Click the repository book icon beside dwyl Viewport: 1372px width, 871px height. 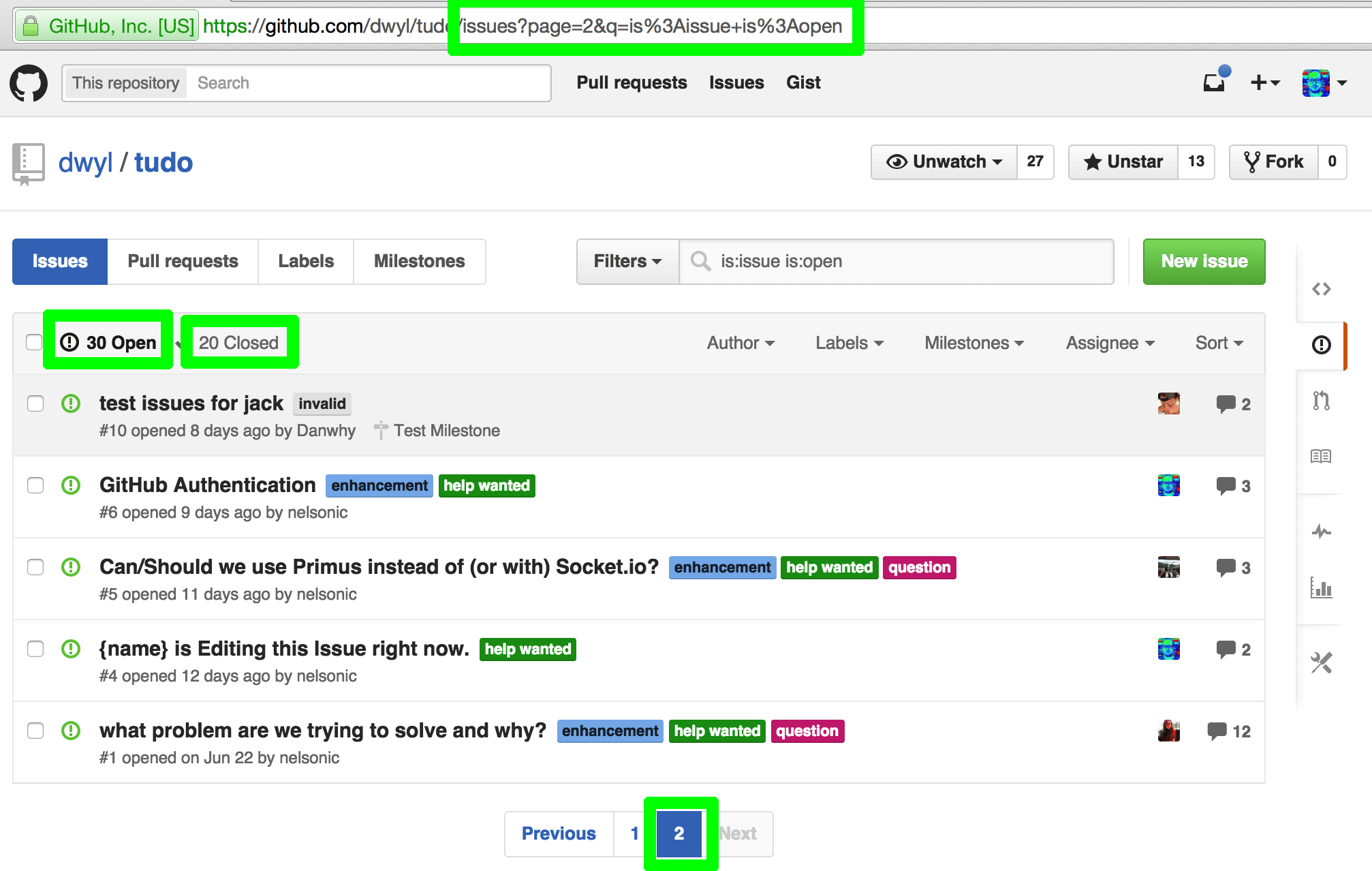(x=29, y=164)
